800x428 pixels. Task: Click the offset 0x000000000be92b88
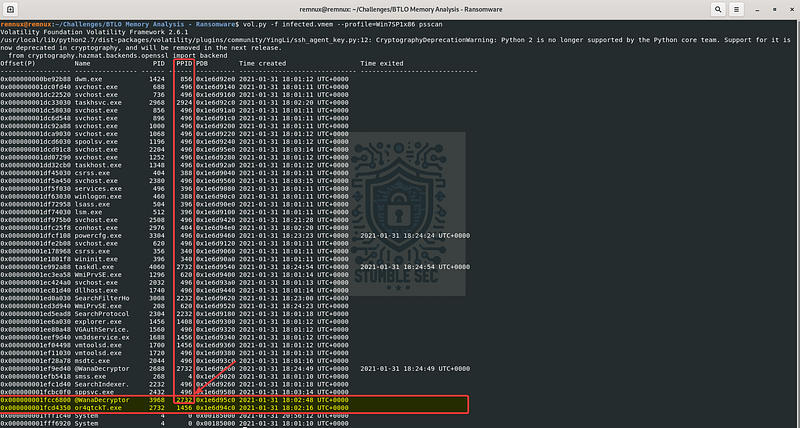click(36, 79)
